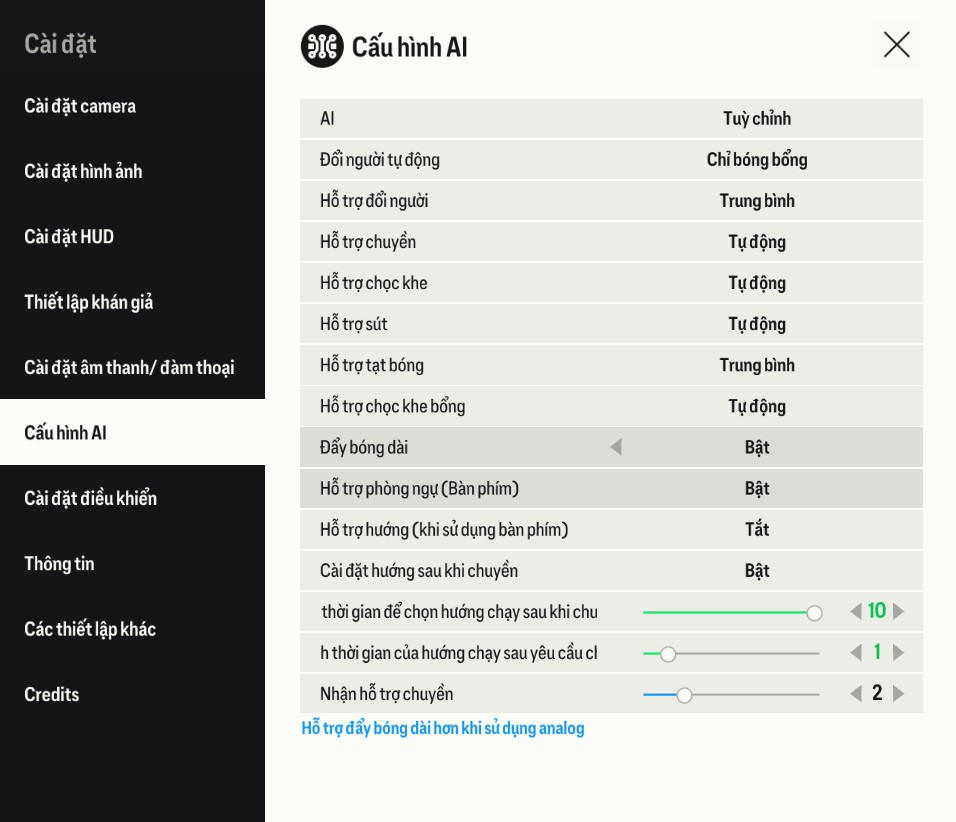Open the Credits page

coord(52,694)
